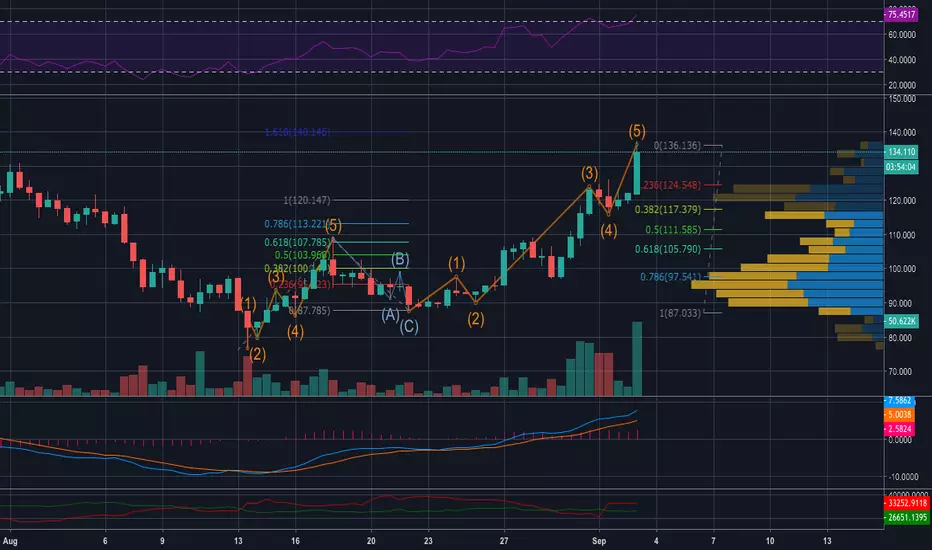Screen dimensions: 932x550
Task: Click the (C) corrective wave label
Action: click(408, 326)
